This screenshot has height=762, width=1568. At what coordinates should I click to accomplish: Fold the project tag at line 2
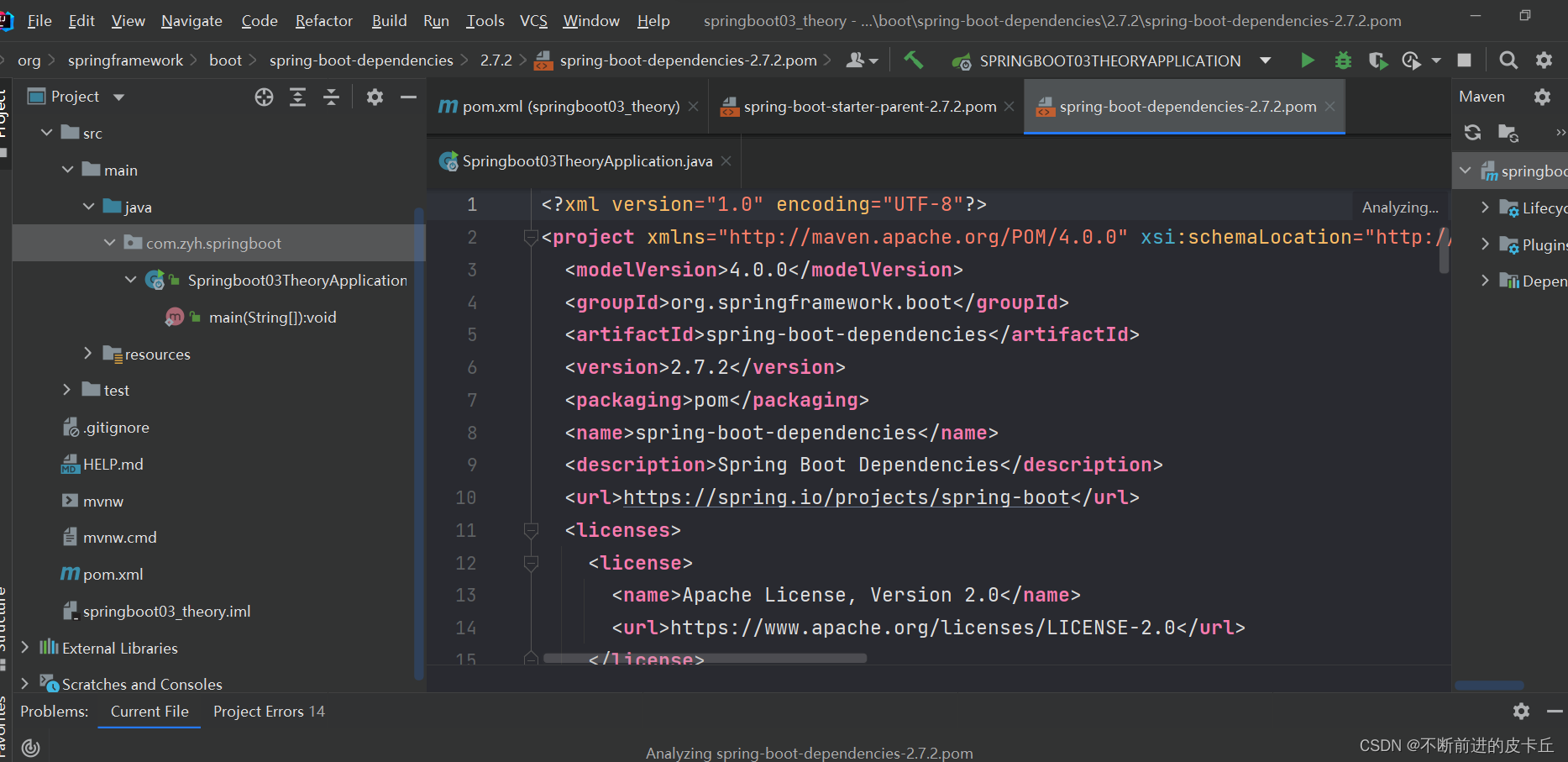click(x=531, y=238)
